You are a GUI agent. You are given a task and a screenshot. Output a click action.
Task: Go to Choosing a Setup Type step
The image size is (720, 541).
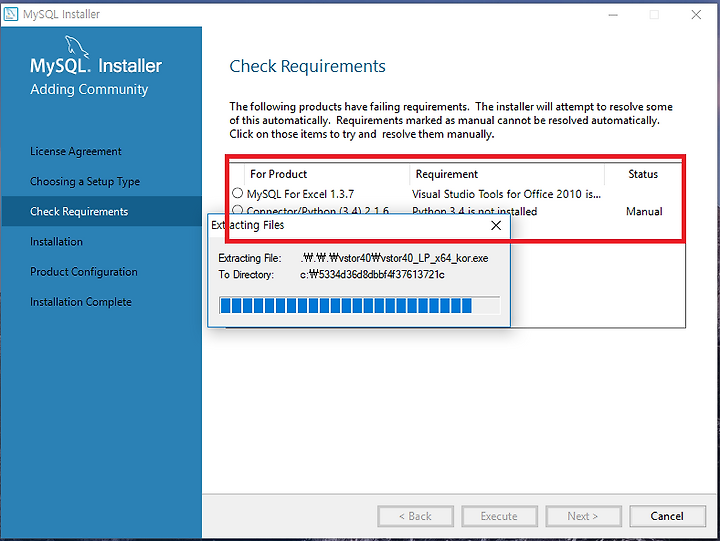click(x=85, y=181)
